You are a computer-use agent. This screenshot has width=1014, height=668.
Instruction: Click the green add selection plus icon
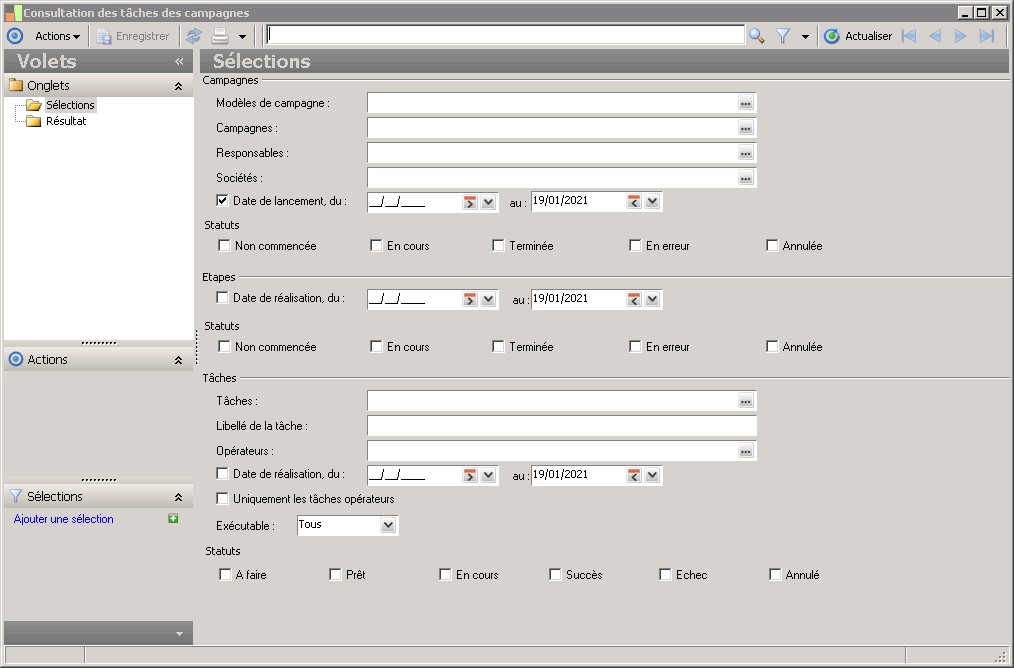click(174, 519)
